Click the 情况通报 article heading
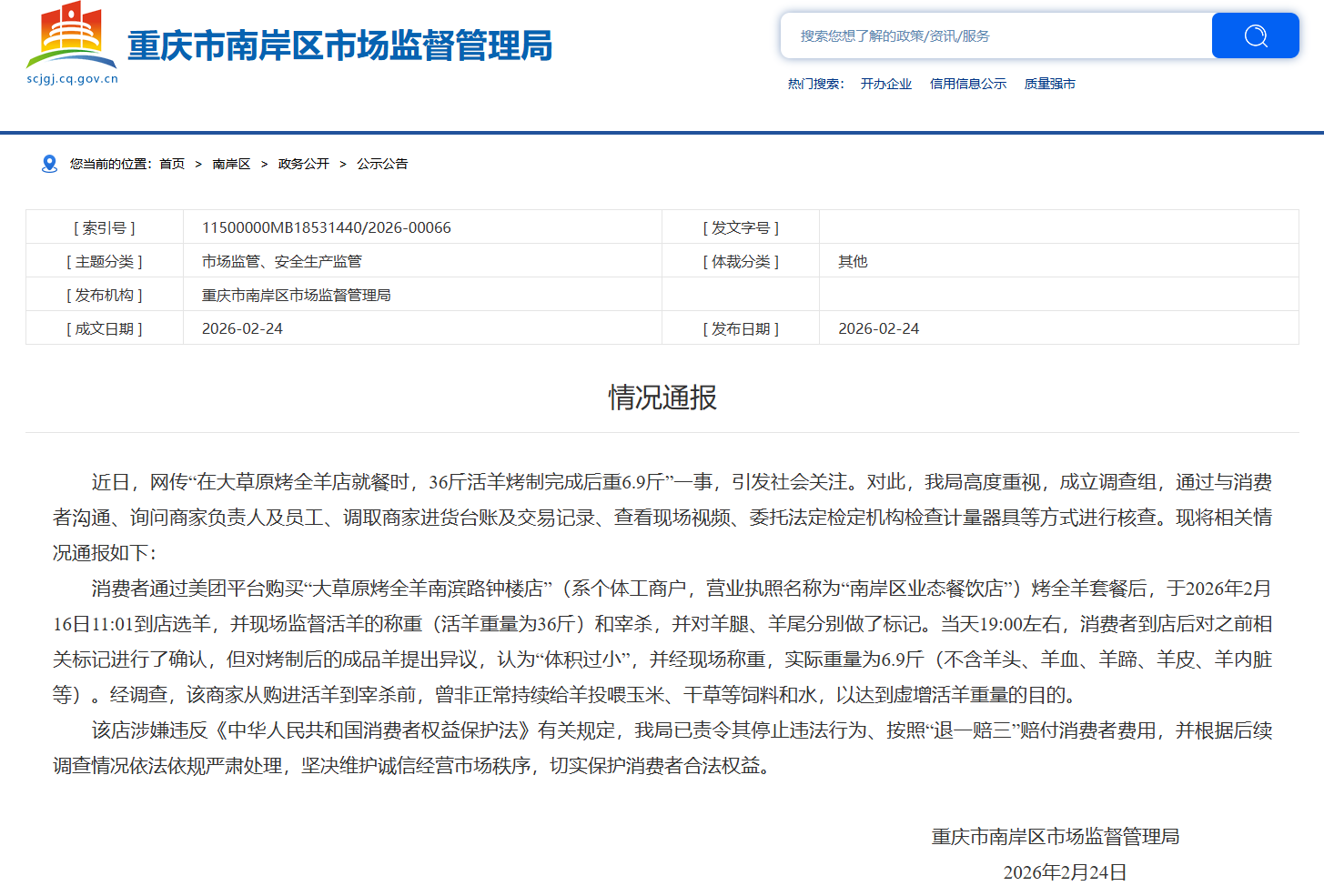 point(662,398)
